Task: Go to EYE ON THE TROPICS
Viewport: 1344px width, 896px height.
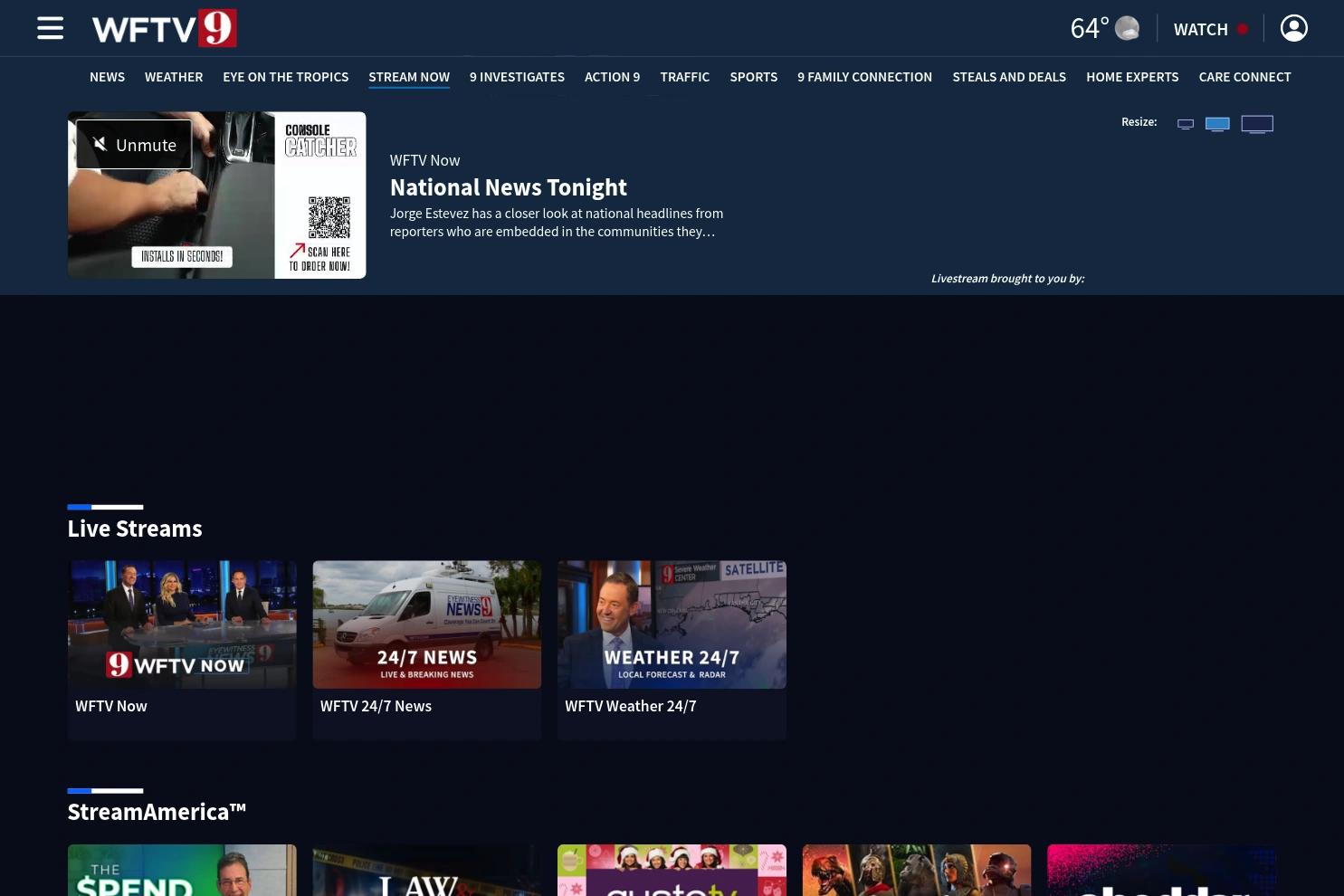Action: pyautogui.click(x=285, y=77)
